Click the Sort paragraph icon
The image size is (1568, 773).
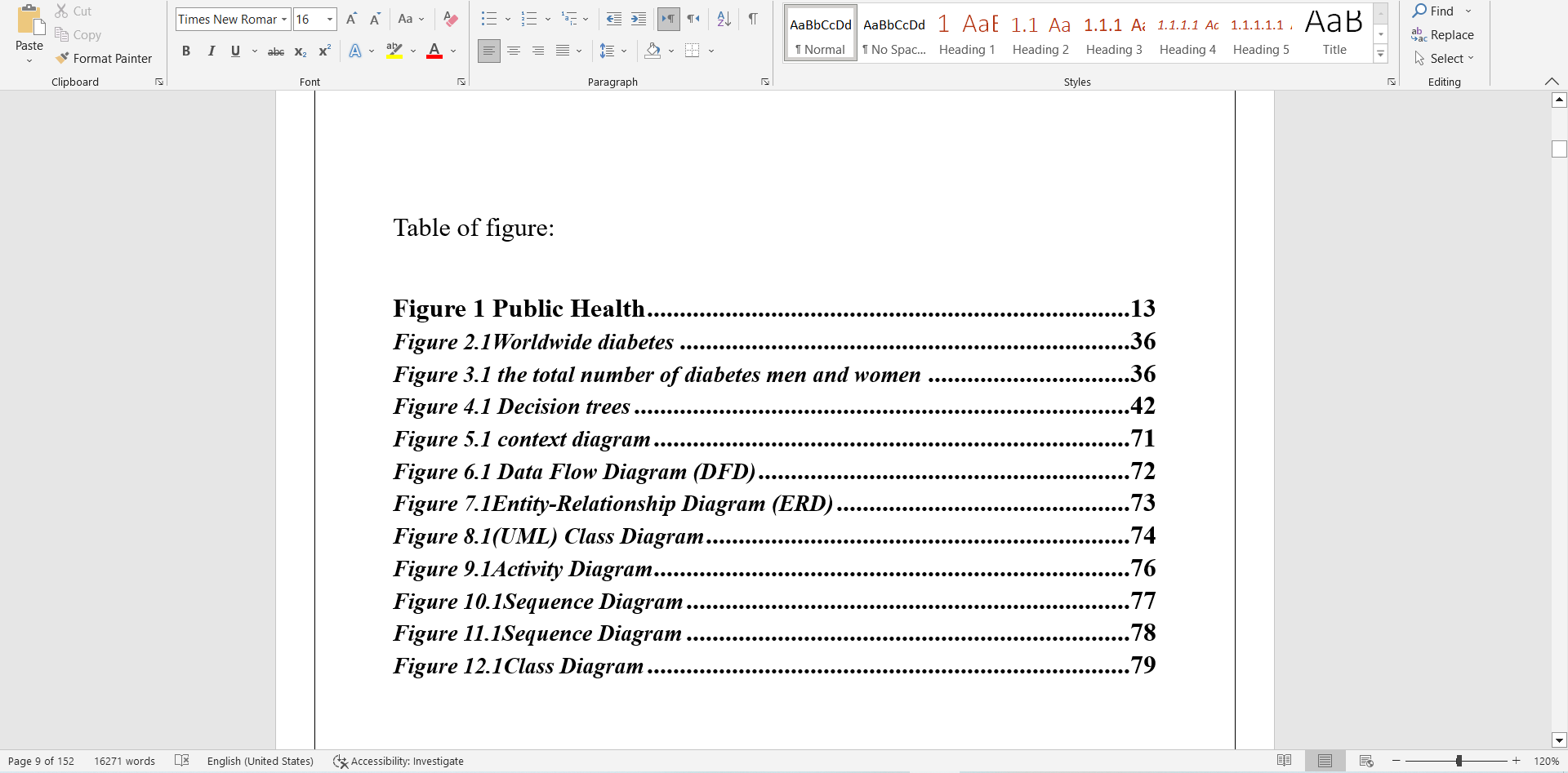(x=724, y=20)
